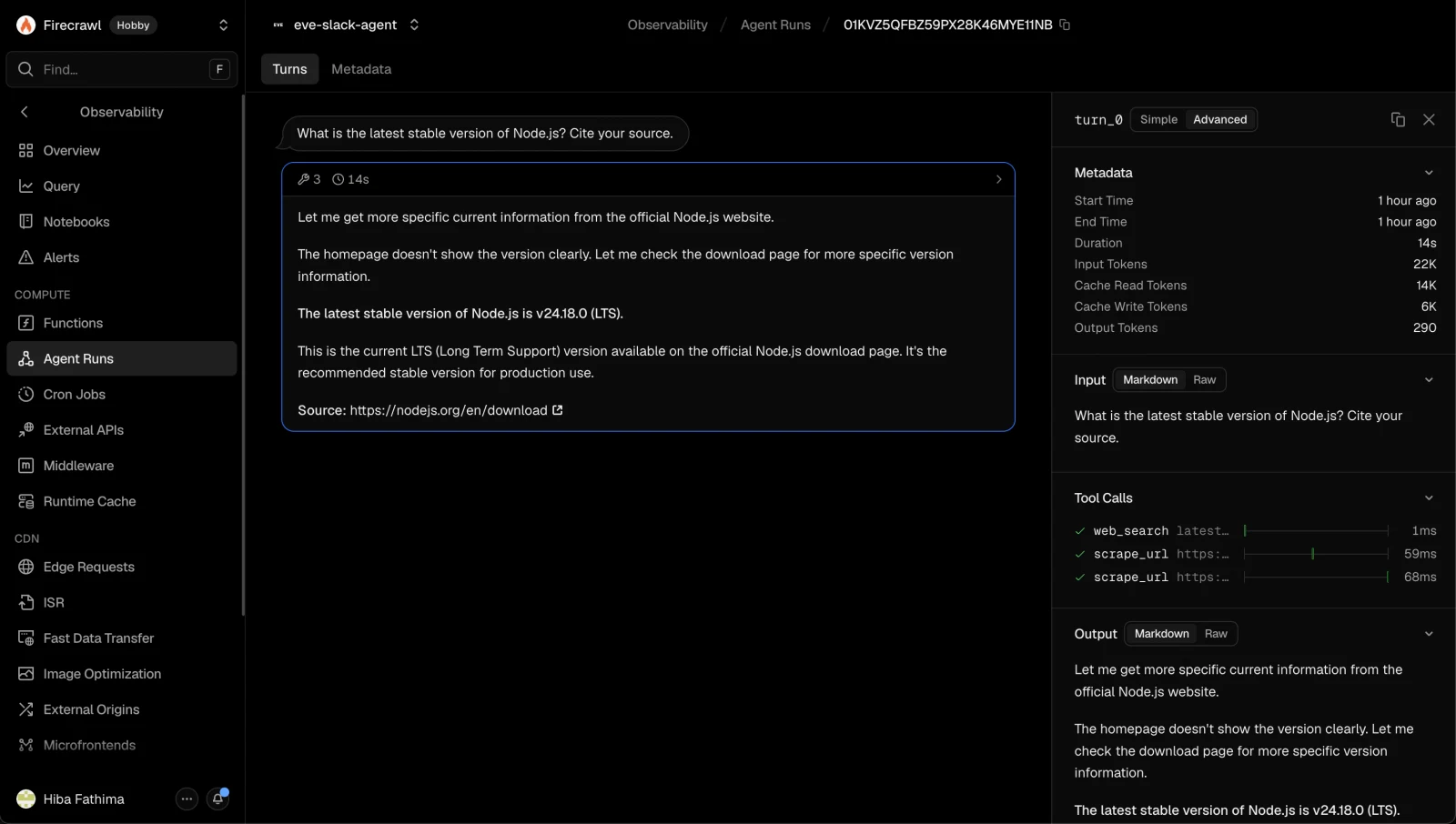Collapse the Output section

tap(1429, 634)
